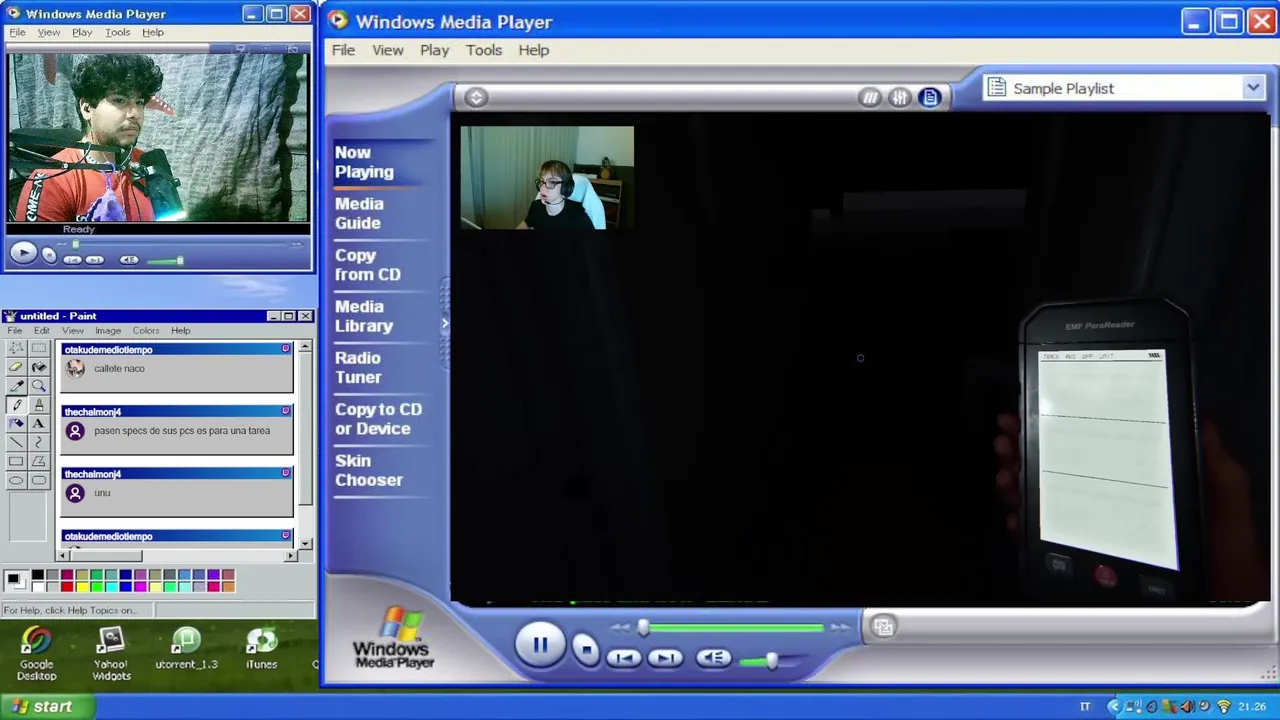Select the Rounded Rectangle tool in Paint
This screenshot has height=720, width=1280.
point(38,480)
